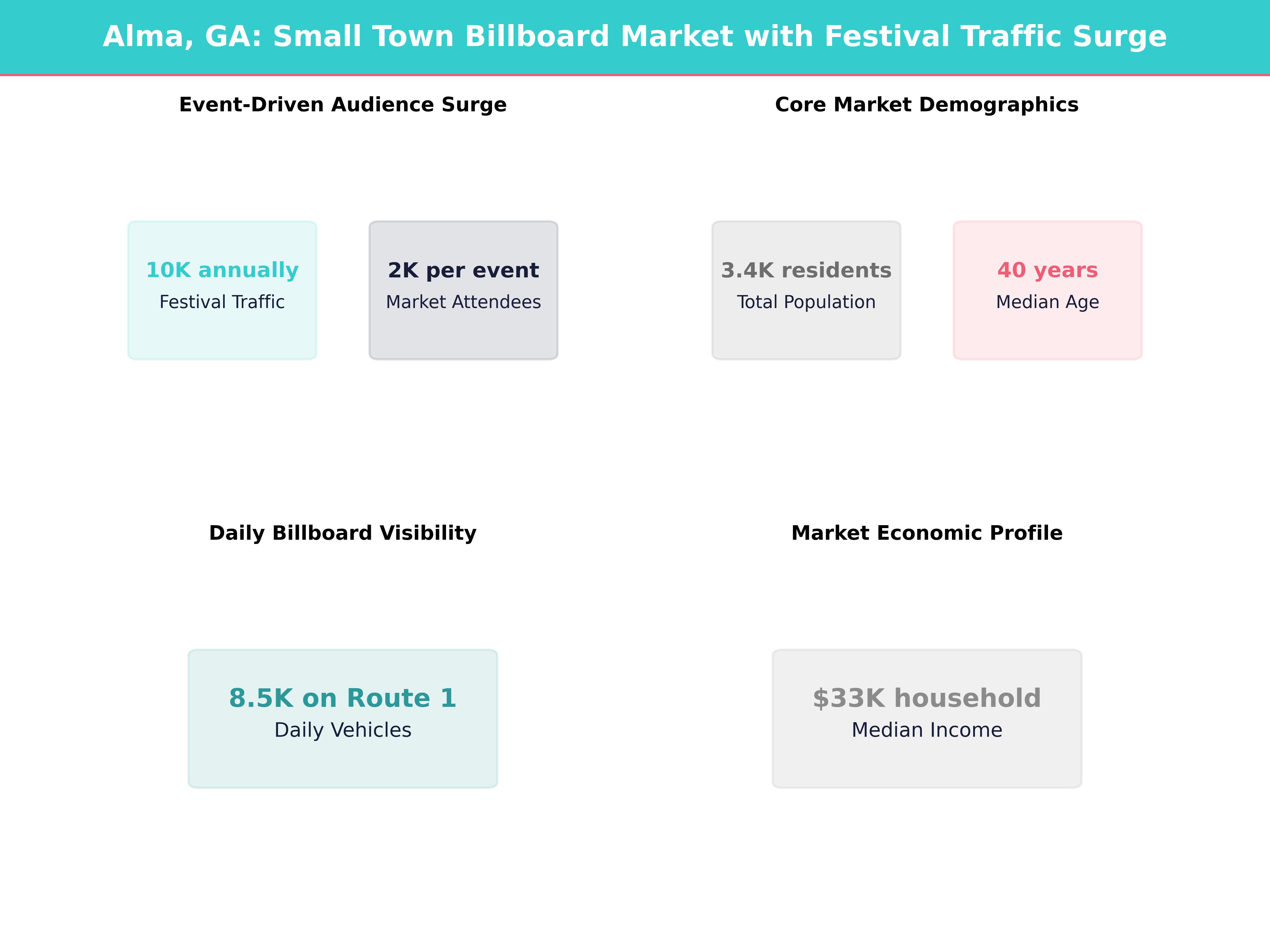Click the pink divider line under the title banner
The image size is (1270, 952).
coord(634,75)
